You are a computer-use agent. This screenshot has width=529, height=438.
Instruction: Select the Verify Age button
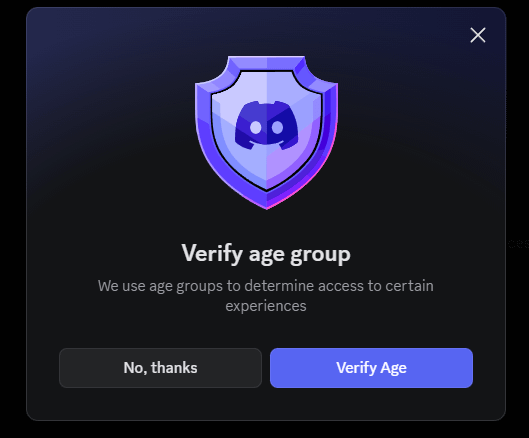click(x=371, y=368)
